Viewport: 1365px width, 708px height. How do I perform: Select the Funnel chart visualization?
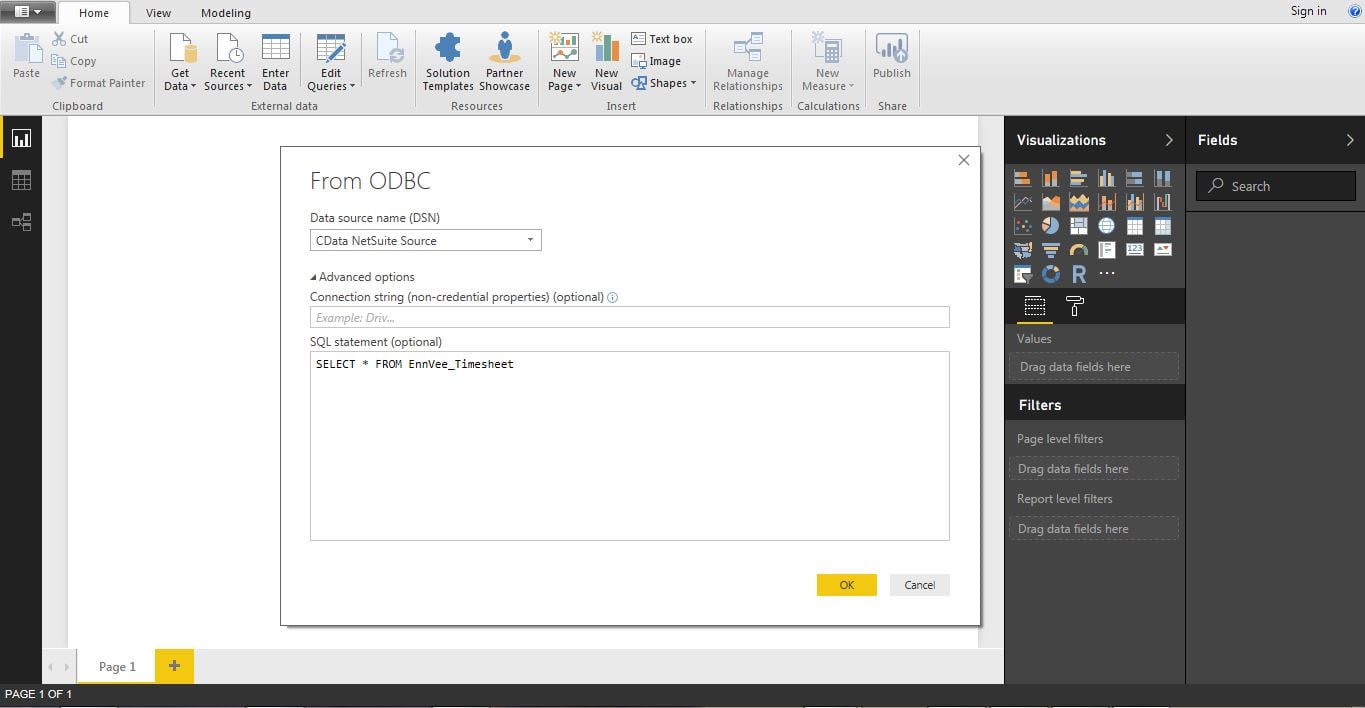point(1050,248)
